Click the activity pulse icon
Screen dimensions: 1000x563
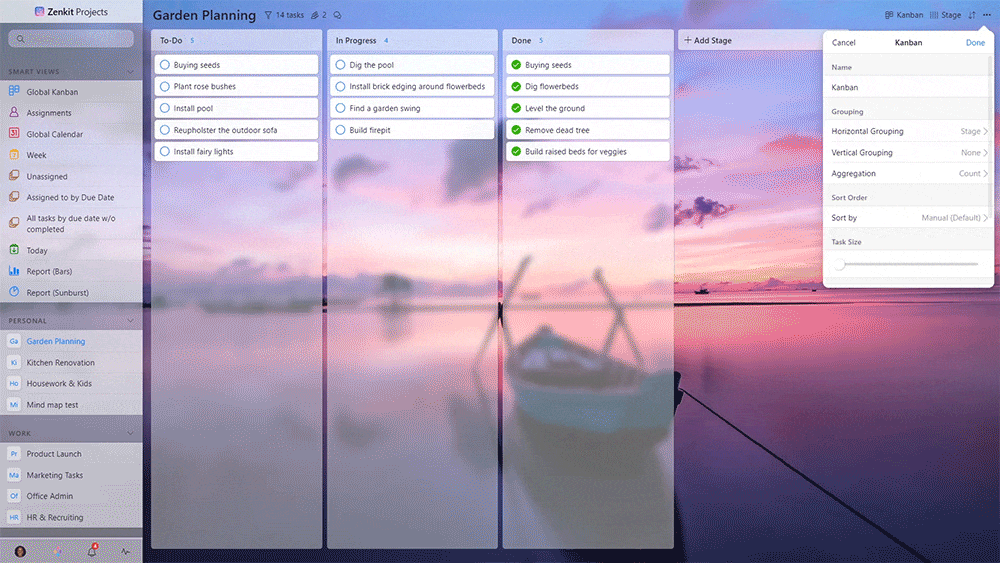[126, 551]
